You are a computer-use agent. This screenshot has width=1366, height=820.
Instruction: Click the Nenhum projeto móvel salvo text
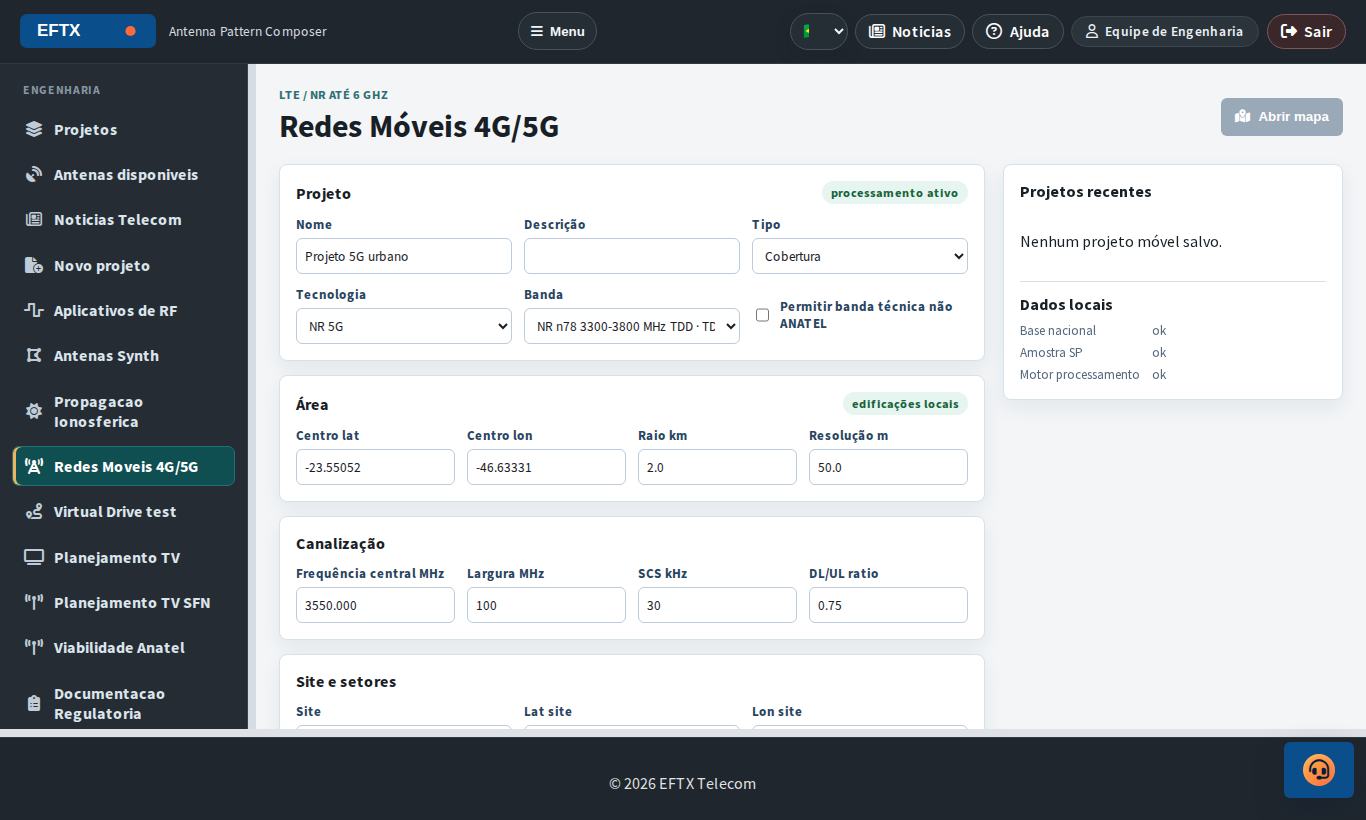(1121, 241)
